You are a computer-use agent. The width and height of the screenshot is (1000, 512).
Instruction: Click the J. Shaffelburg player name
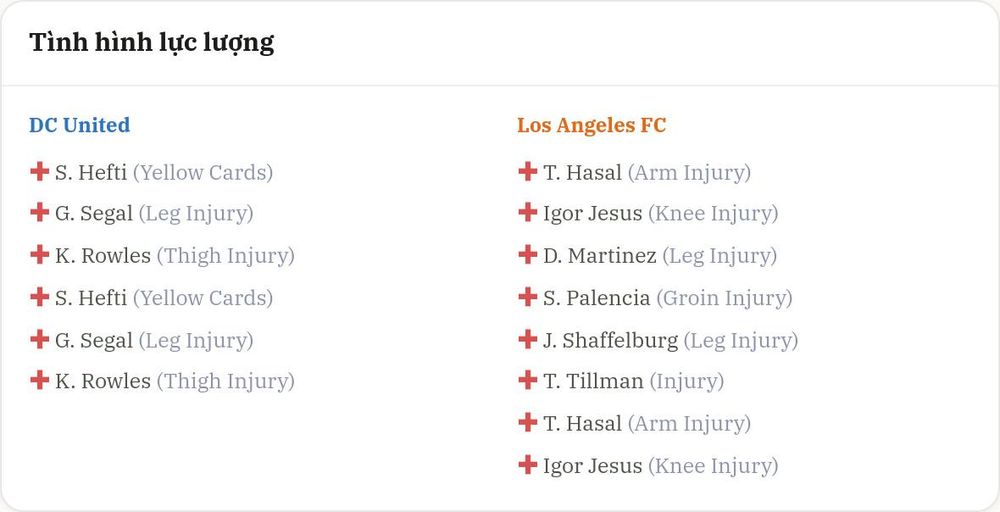tap(610, 340)
